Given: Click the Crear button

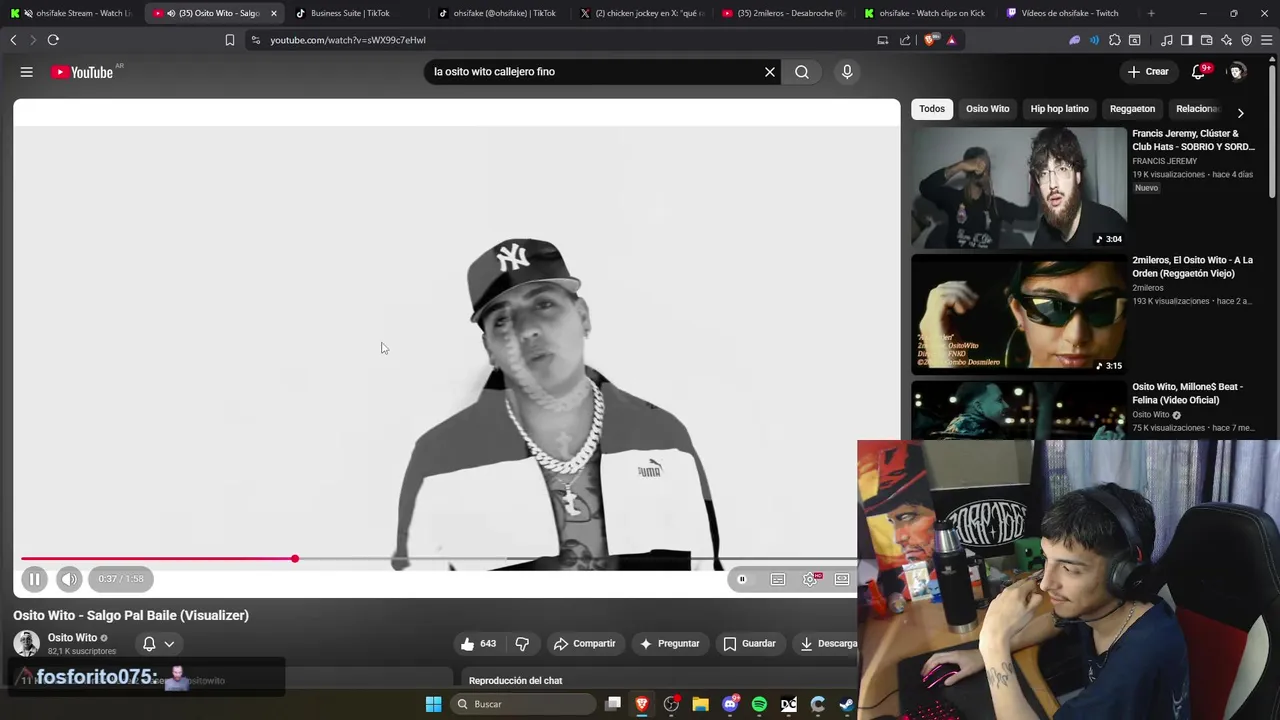Looking at the screenshot, I should [1148, 72].
